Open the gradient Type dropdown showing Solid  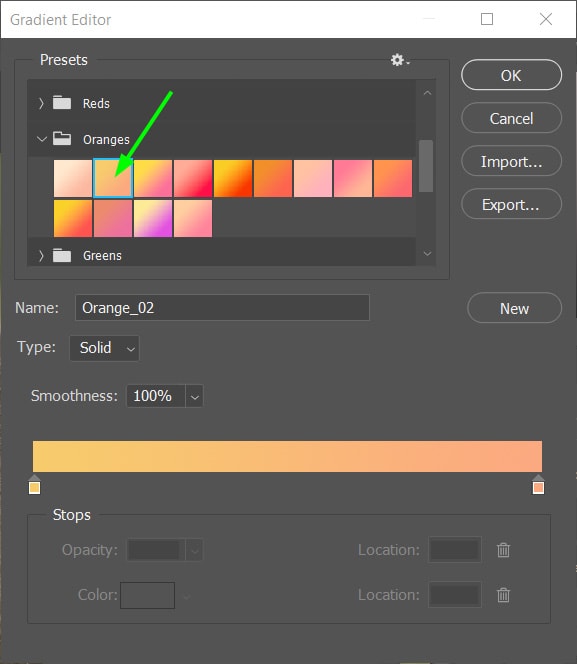[x=104, y=348]
